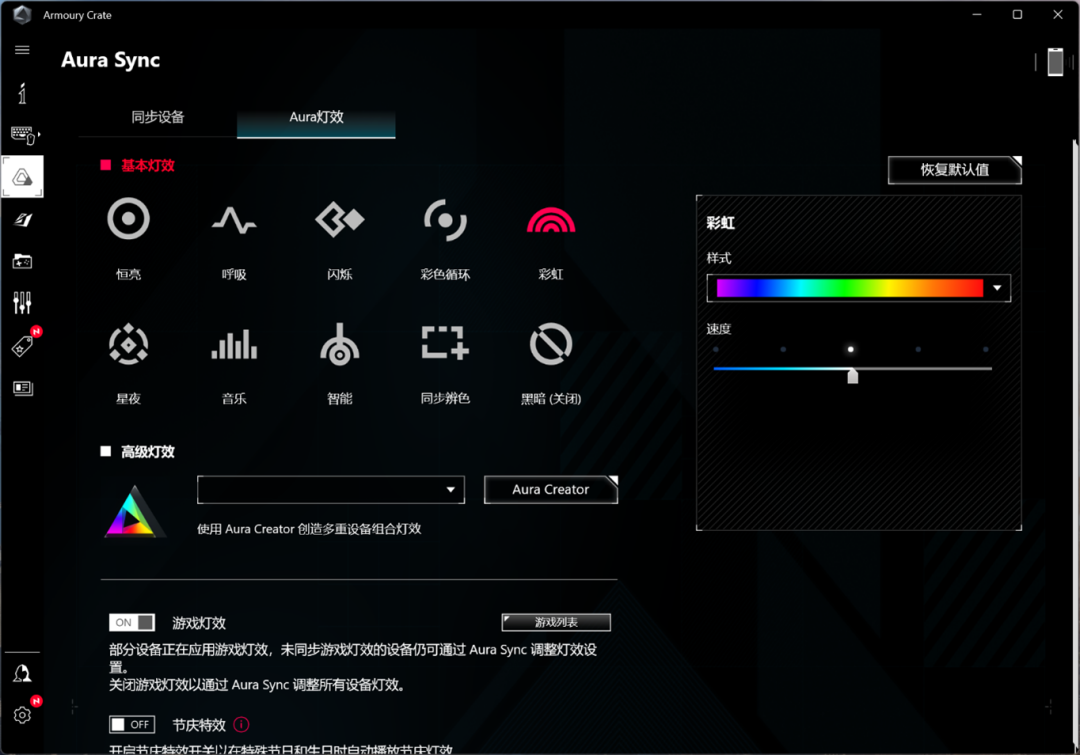Select the 智能 smart effect icon
Viewport: 1080px width, 755px height.
[340, 344]
